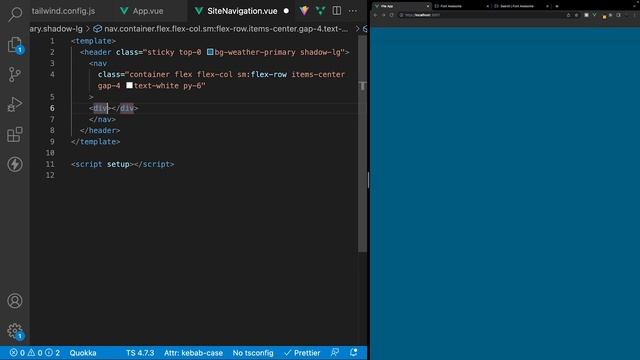
Task: Open the editor More Actions ellipsis
Action: tap(353, 11)
